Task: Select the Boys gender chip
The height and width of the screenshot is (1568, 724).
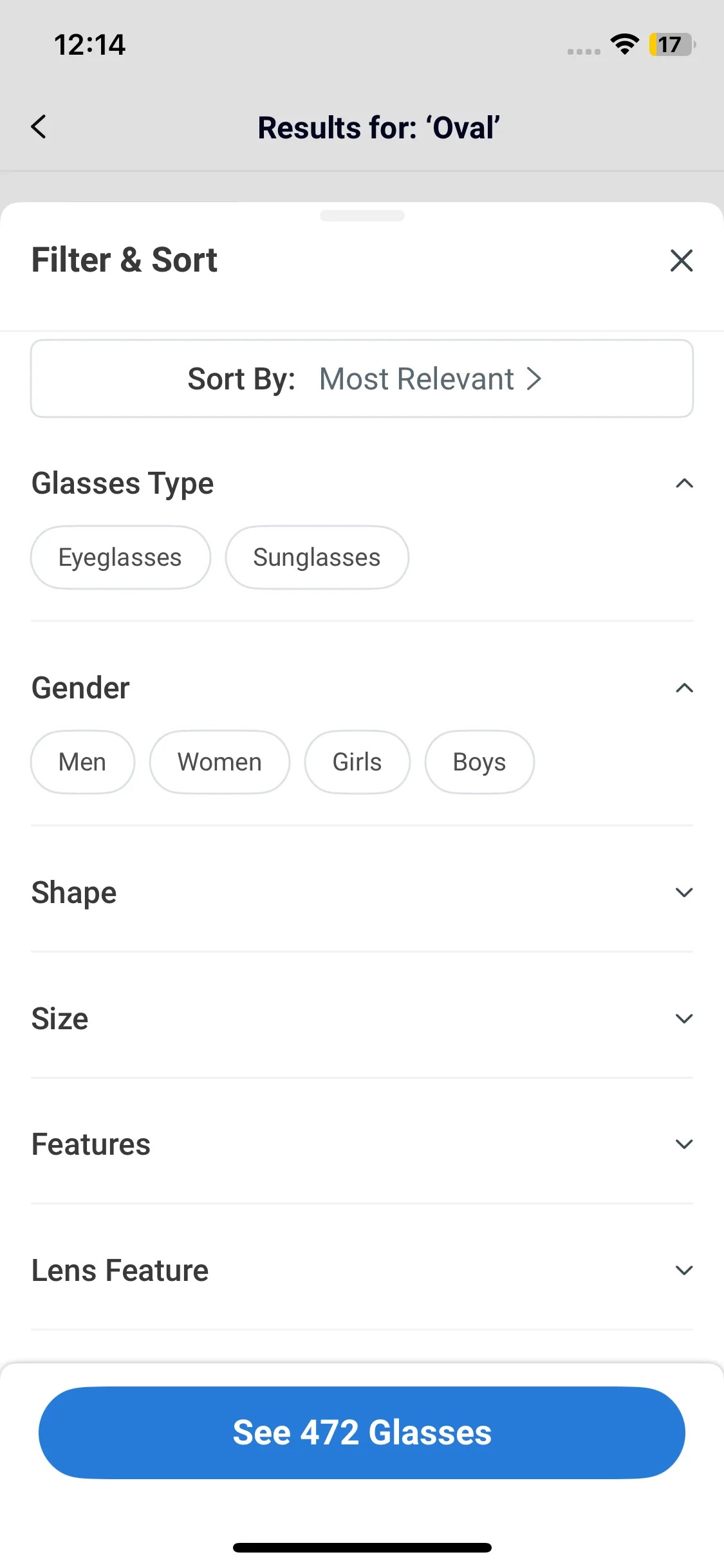Action: click(479, 762)
